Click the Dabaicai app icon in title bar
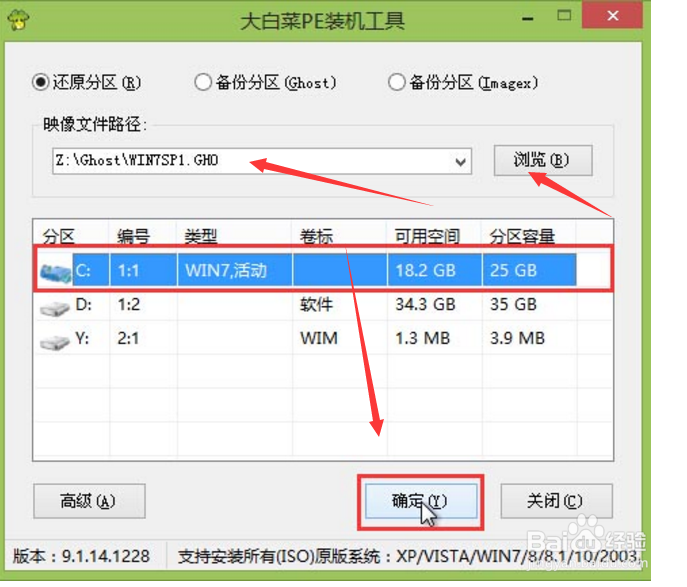 [x=18, y=19]
